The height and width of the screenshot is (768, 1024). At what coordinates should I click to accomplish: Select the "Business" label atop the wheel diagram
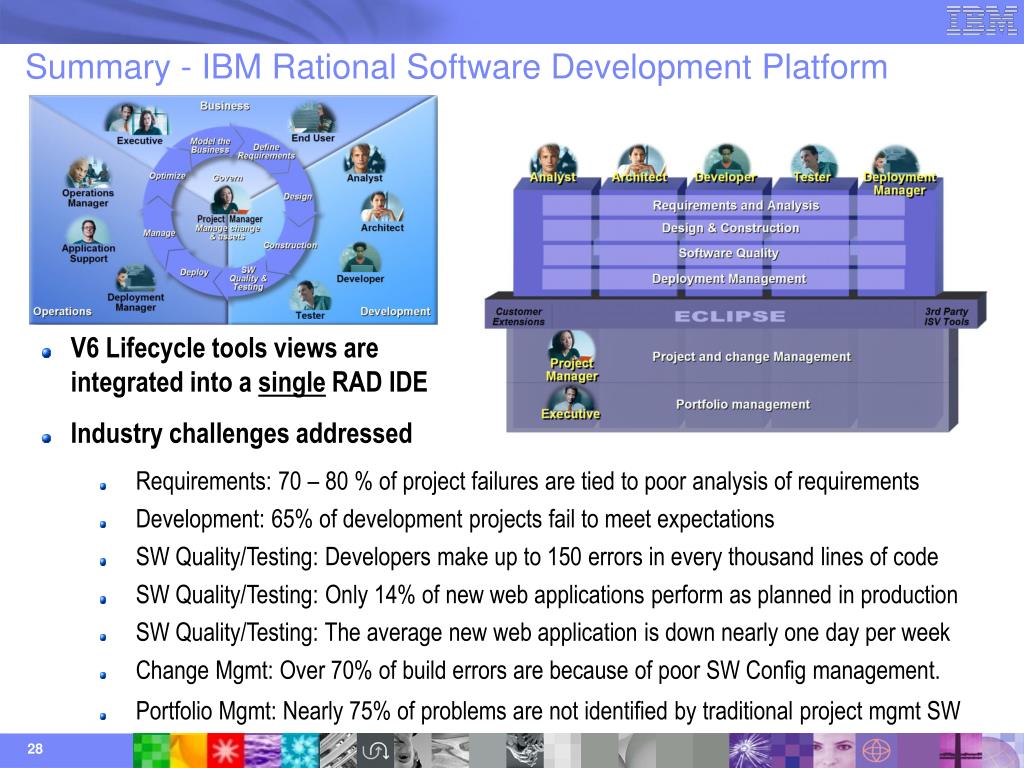click(225, 106)
